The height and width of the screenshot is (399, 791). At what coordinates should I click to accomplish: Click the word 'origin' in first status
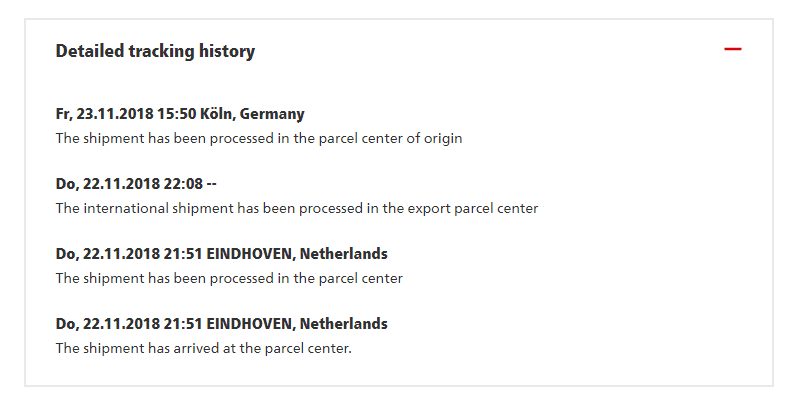coord(443,139)
